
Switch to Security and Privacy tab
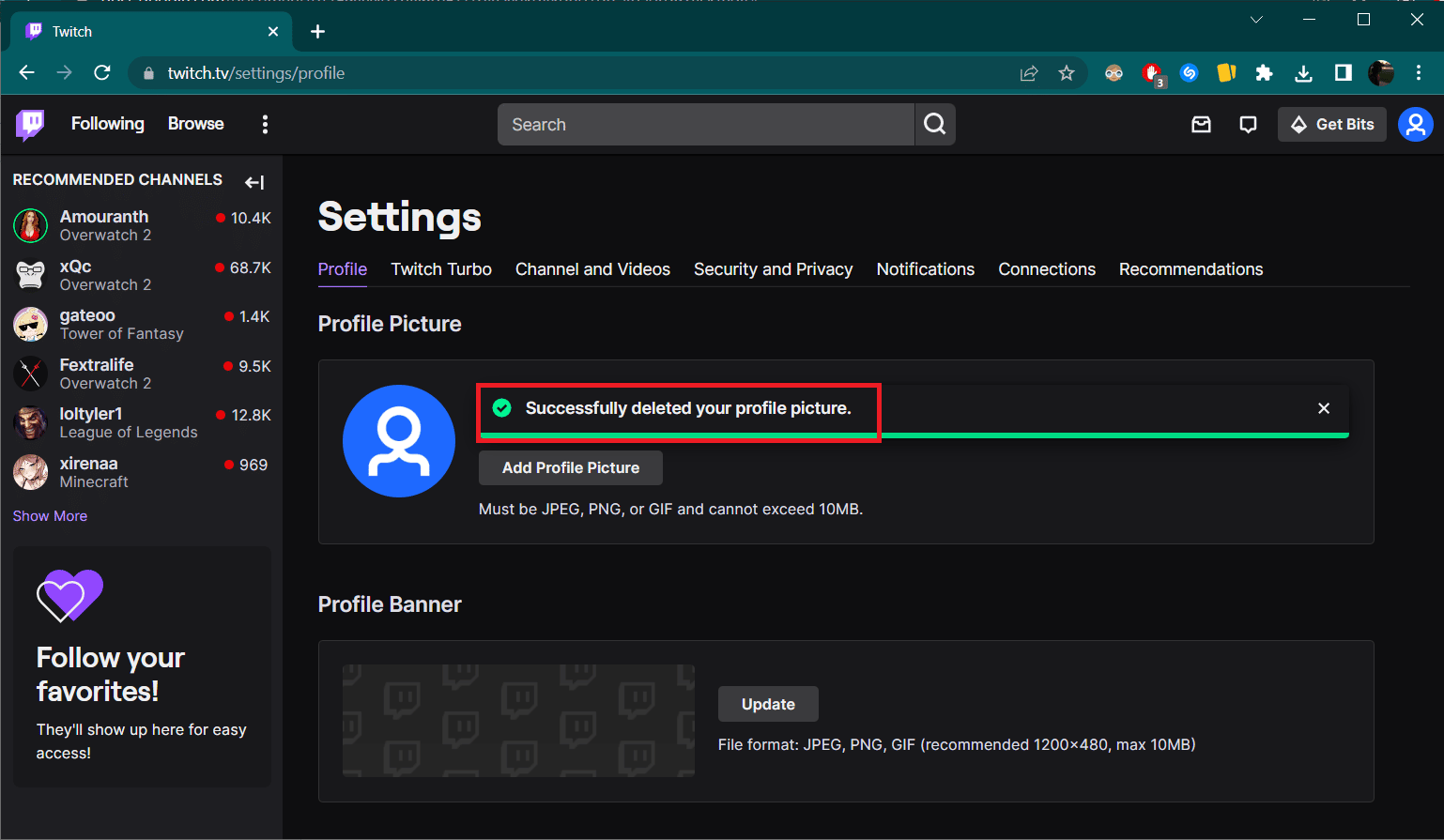[x=773, y=269]
